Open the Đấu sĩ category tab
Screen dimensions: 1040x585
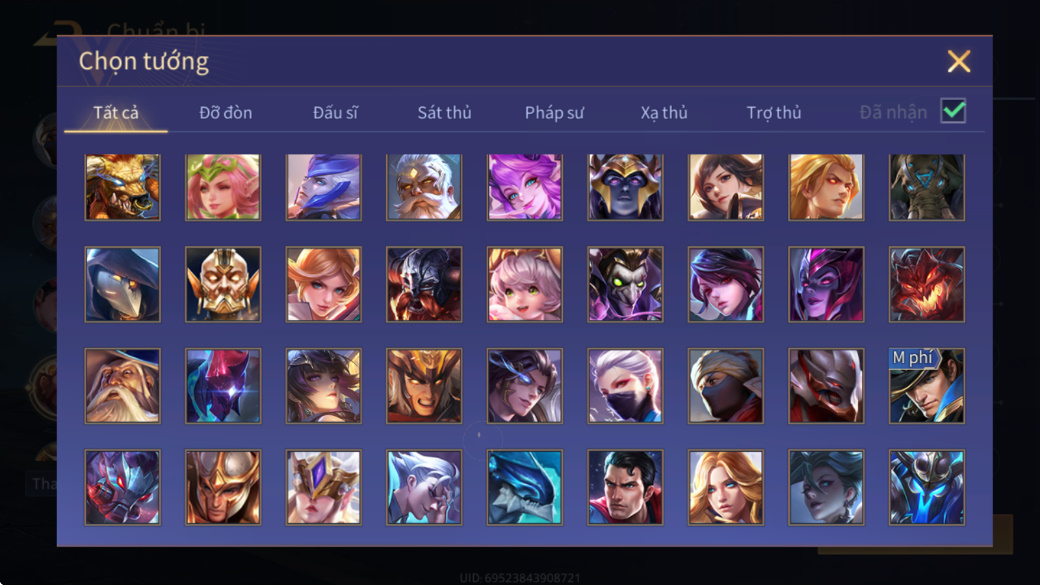coord(335,113)
